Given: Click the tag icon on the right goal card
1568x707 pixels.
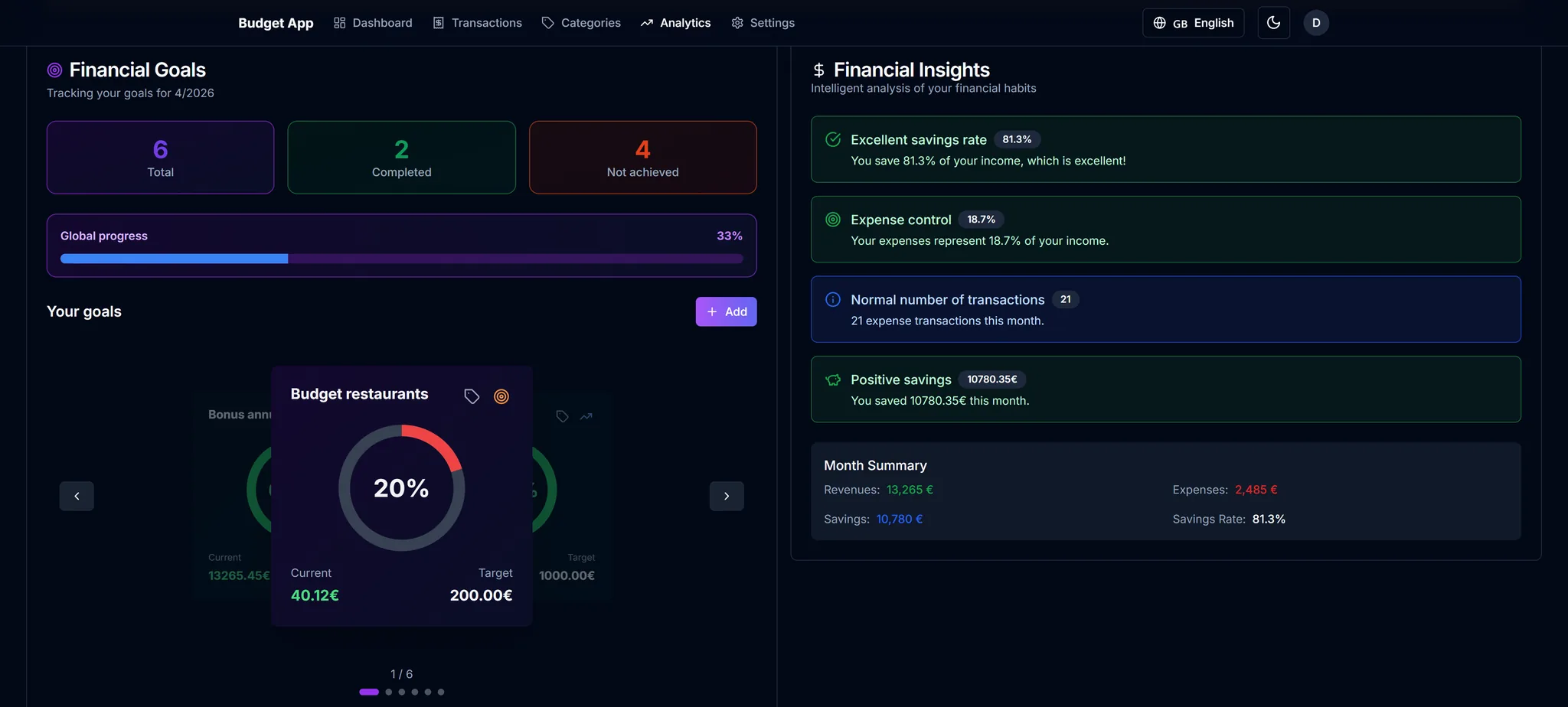Looking at the screenshot, I should pos(562,416).
